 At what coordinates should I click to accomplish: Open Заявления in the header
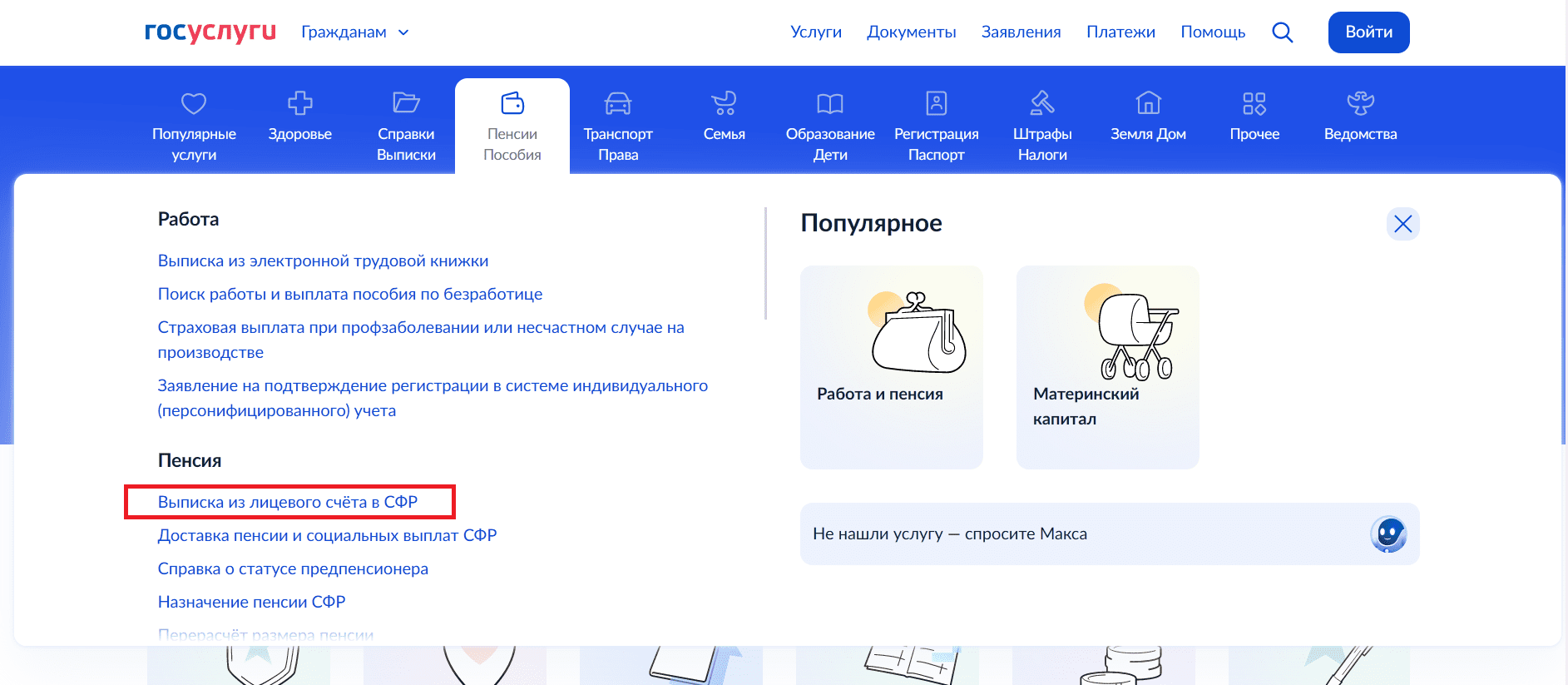pos(1021,32)
